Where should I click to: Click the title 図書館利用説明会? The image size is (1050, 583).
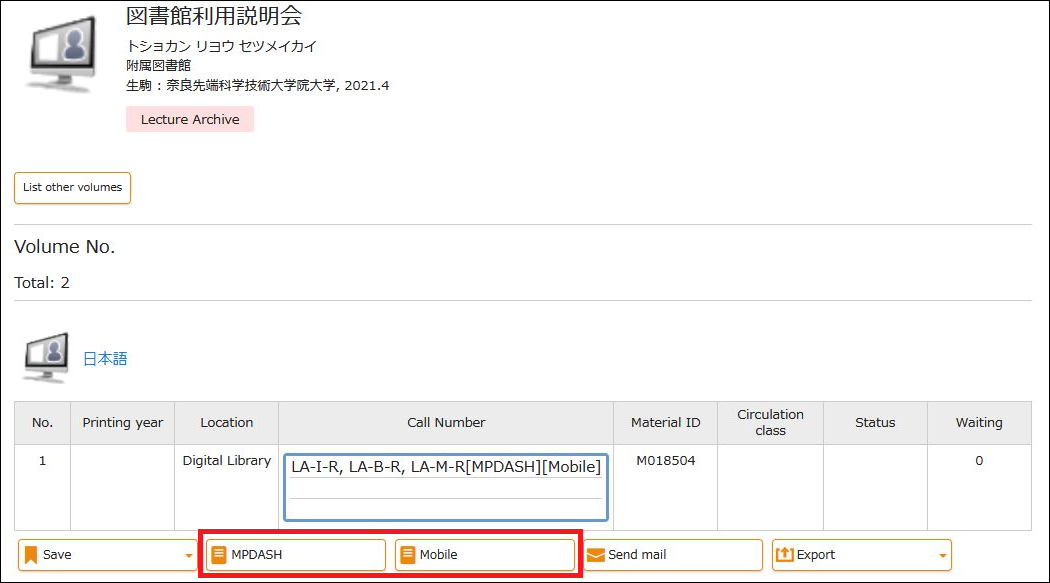214,15
